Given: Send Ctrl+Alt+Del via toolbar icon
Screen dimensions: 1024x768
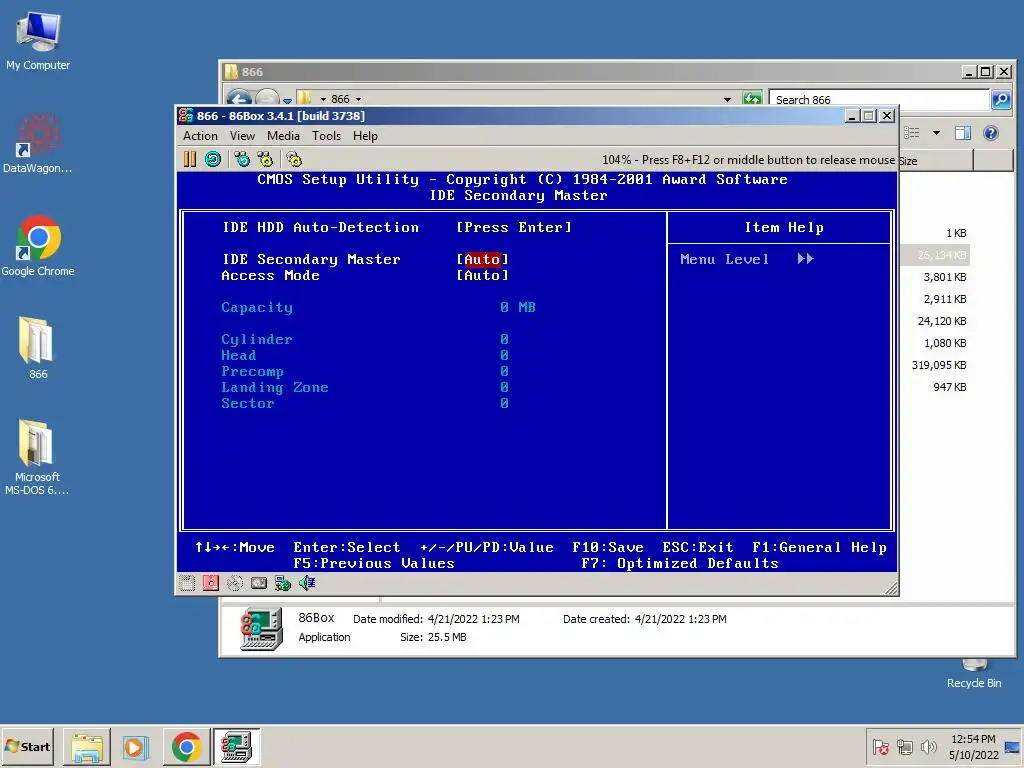Looking at the screenshot, I should [x=242, y=159].
